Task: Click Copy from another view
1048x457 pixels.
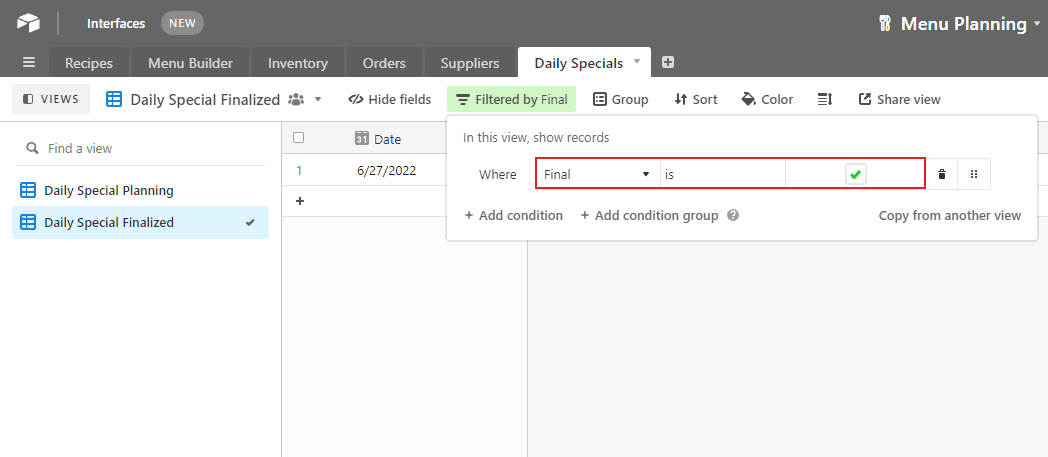Action: click(x=949, y=215)
